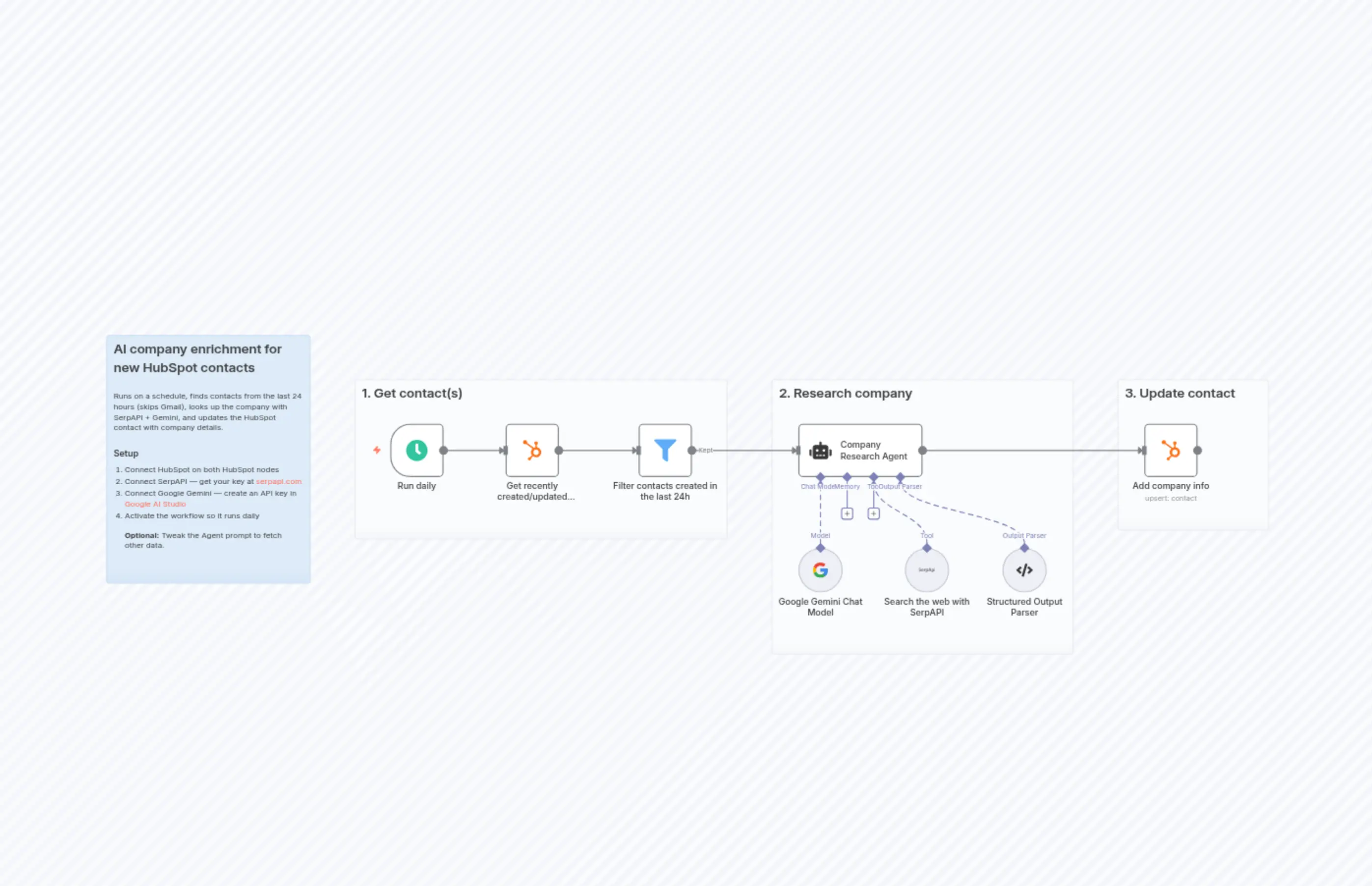Click the plus button under the Memory connector

pos(847,514)
